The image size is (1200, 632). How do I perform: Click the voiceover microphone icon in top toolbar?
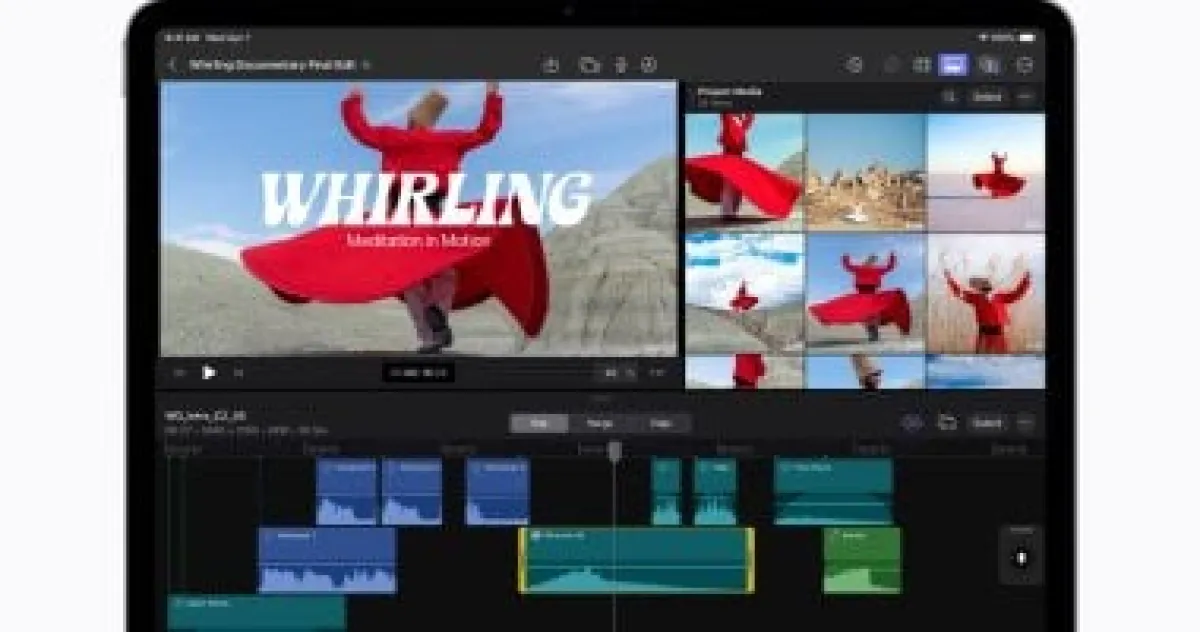pyautogui.click(x=620, y=65)
